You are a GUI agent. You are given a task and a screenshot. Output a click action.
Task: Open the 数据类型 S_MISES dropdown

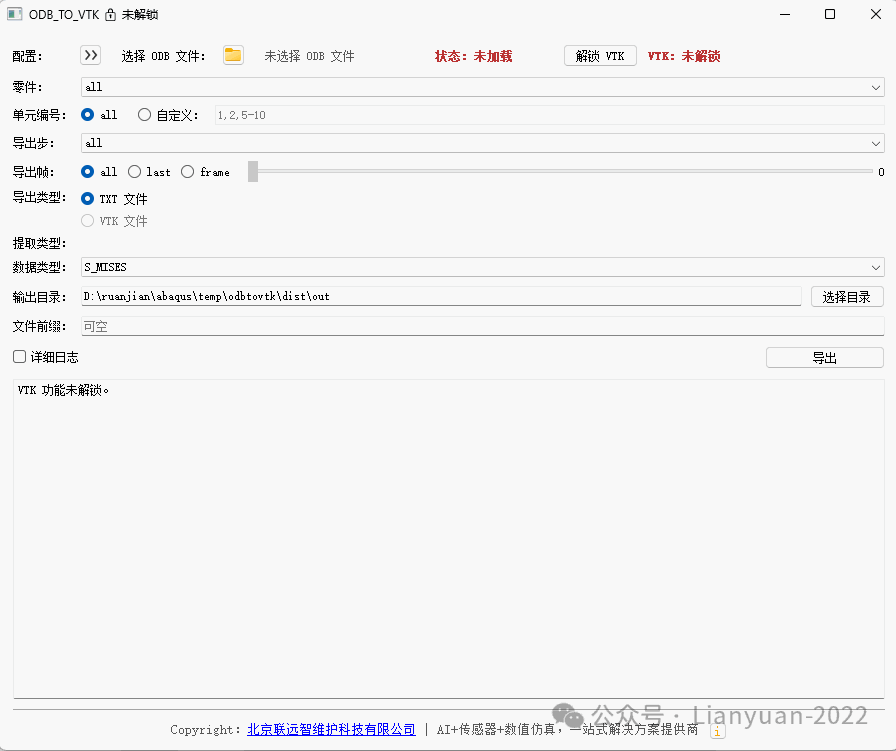tap(482, 267)
